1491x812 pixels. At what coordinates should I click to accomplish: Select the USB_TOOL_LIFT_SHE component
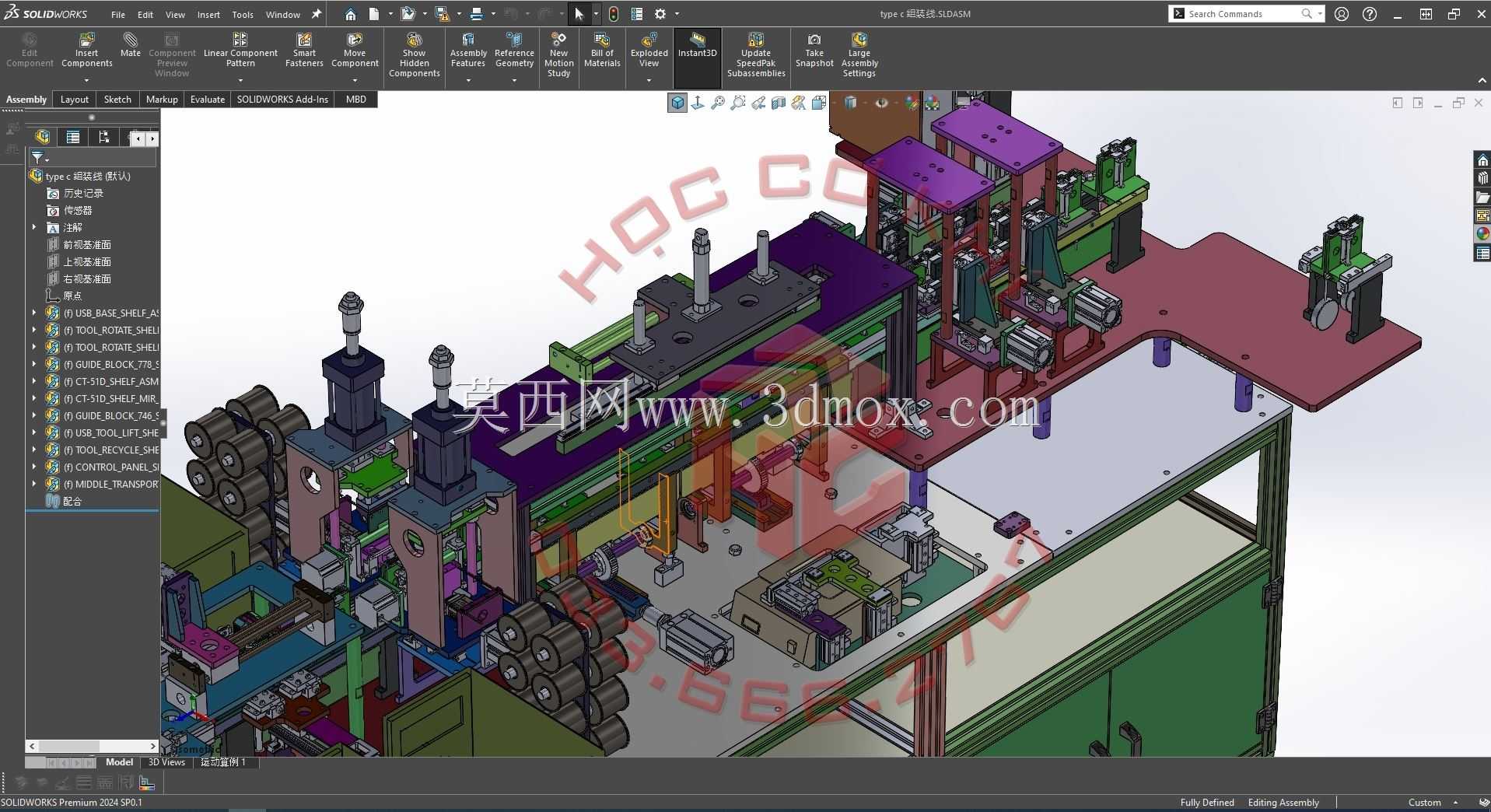[x=117, y=432]
